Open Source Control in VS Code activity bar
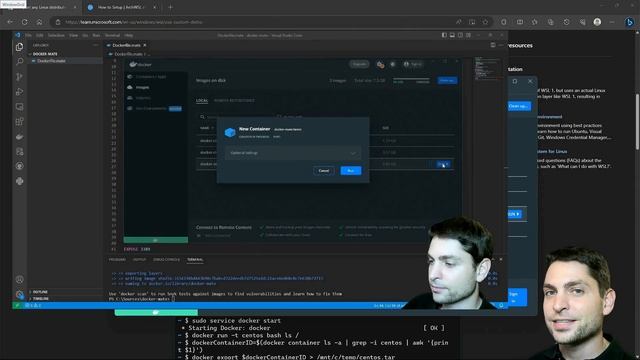The width and height of the screenshot is (640, 360). [19, 77]
